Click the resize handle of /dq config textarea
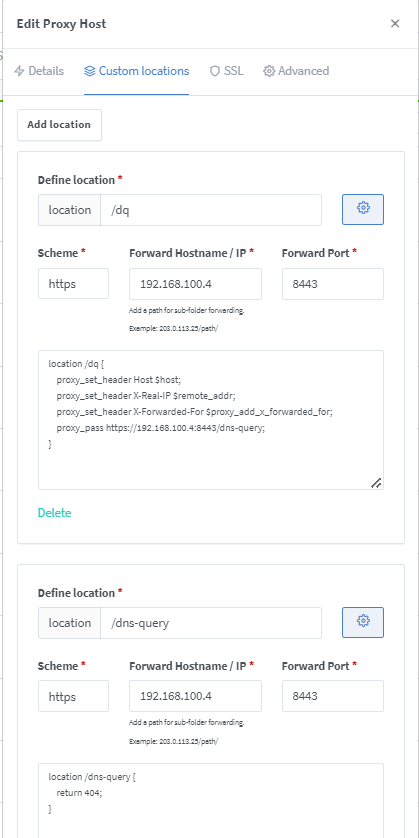Screen dimensions: 419x838 (x=376, y=483)
